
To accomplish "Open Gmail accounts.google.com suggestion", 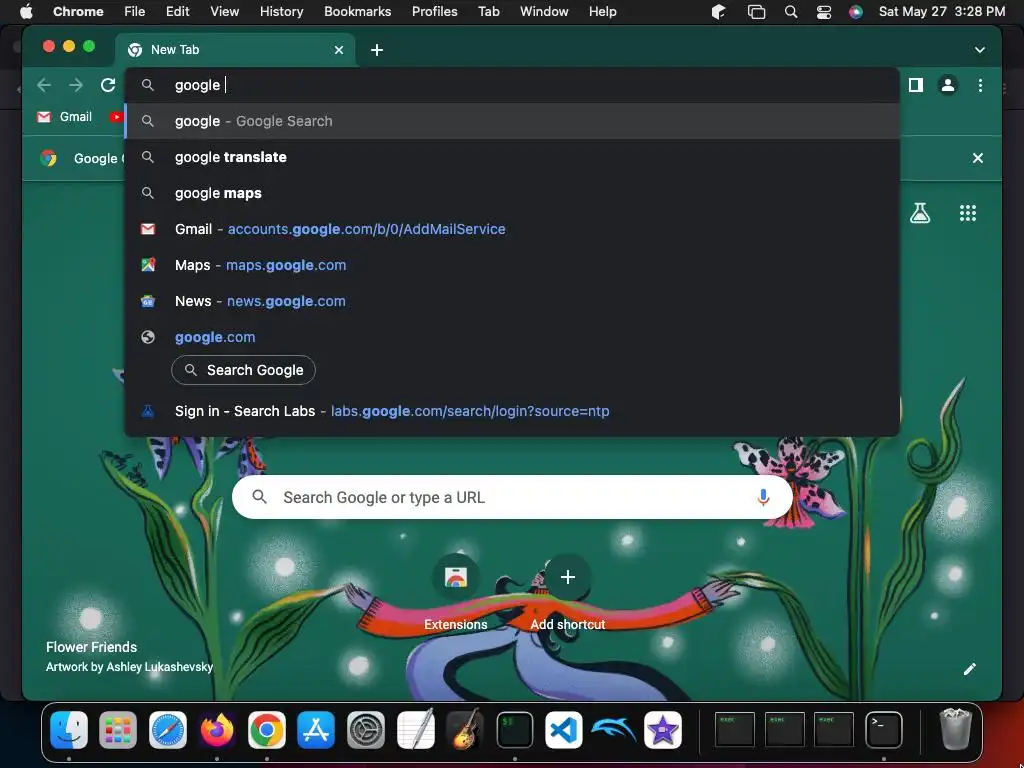I will coord(512,229).
